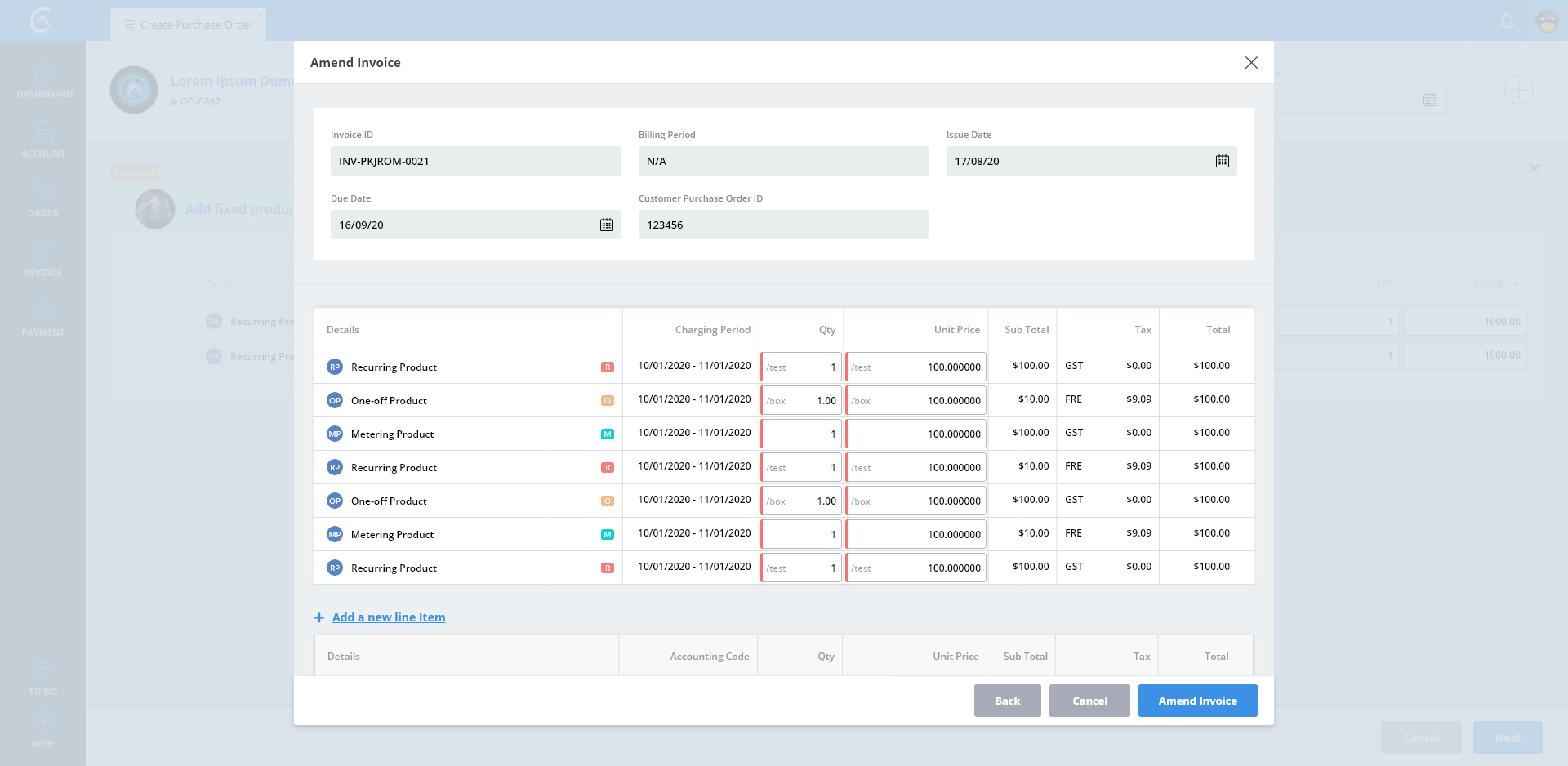Viewport: 1568px width, 766px height.
Task: Click the MP avatar of first Metering Product
Action: pyautogui.click(x=335, y=434)
